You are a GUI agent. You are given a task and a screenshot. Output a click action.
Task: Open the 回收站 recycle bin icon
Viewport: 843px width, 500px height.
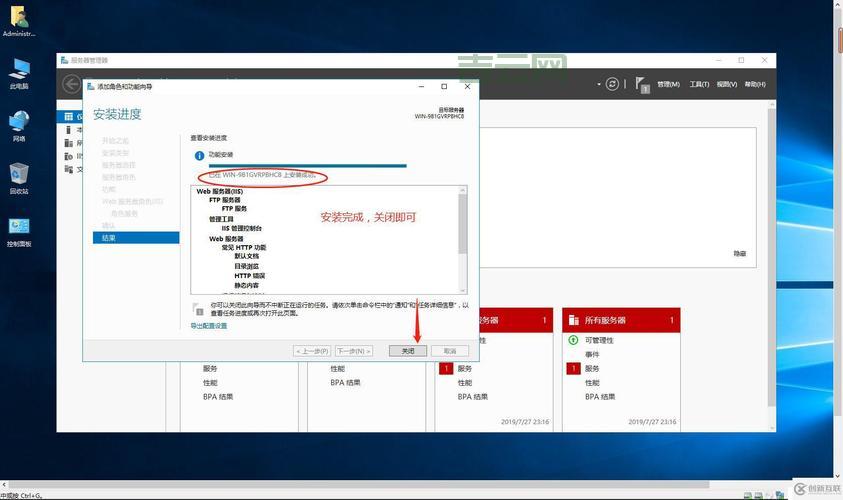point(19,174)
